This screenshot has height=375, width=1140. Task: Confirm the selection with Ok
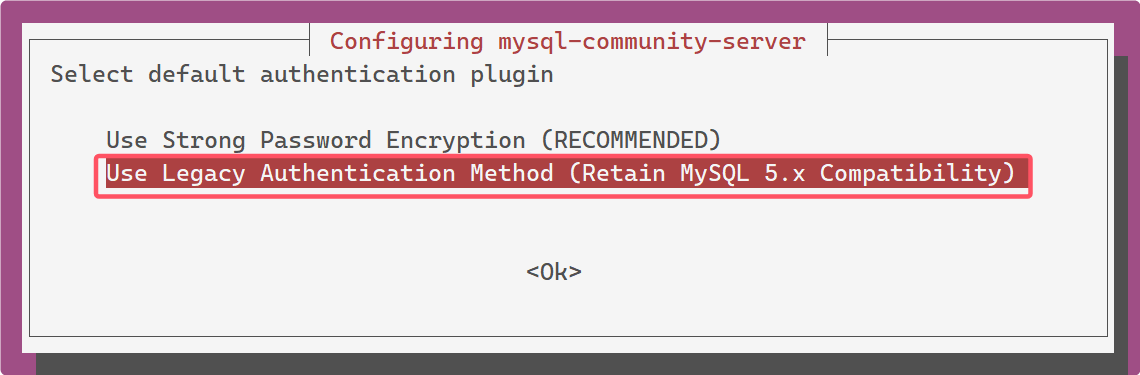554,272
